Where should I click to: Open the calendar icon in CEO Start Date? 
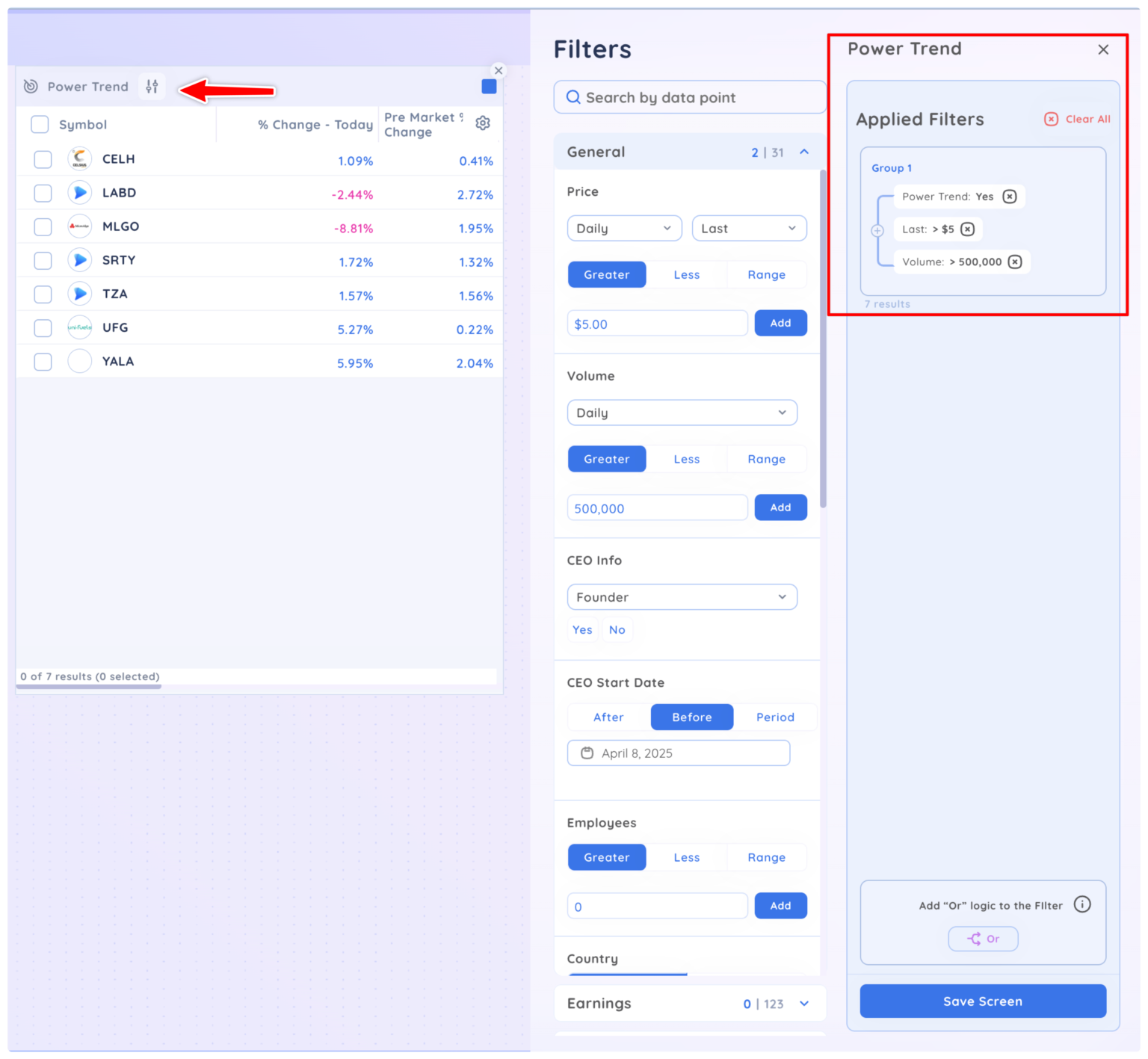point(587,753)
